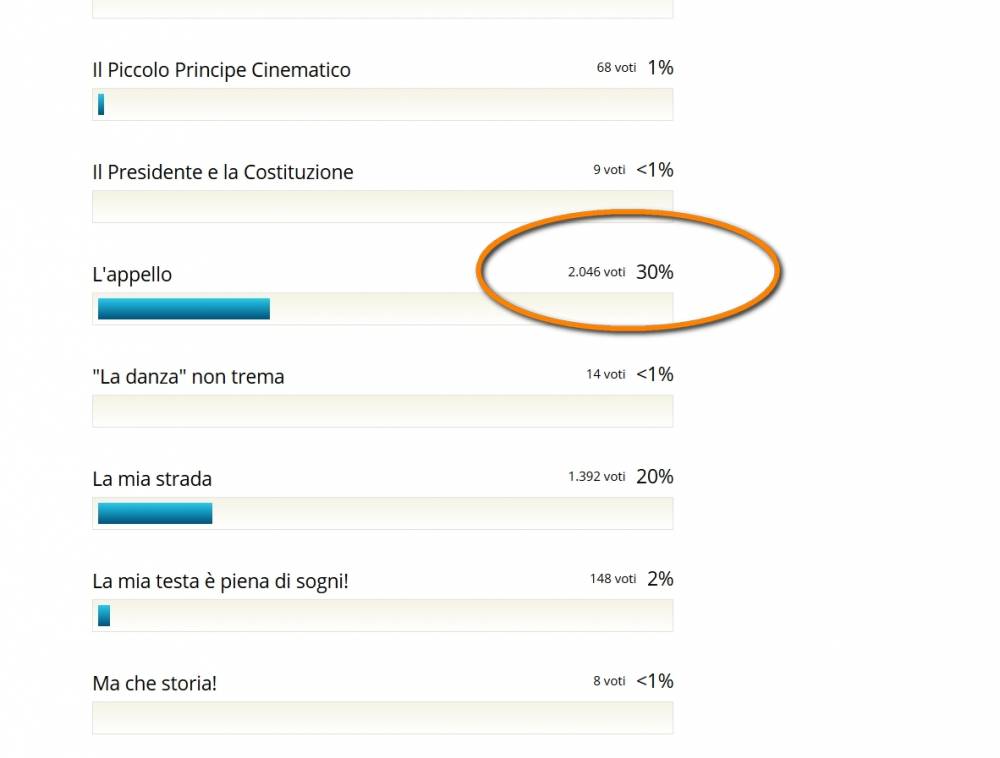The width and height of the screenshot is (1000, 758).
Task: Click the 1.392 voti count
Action: point(596,477)
